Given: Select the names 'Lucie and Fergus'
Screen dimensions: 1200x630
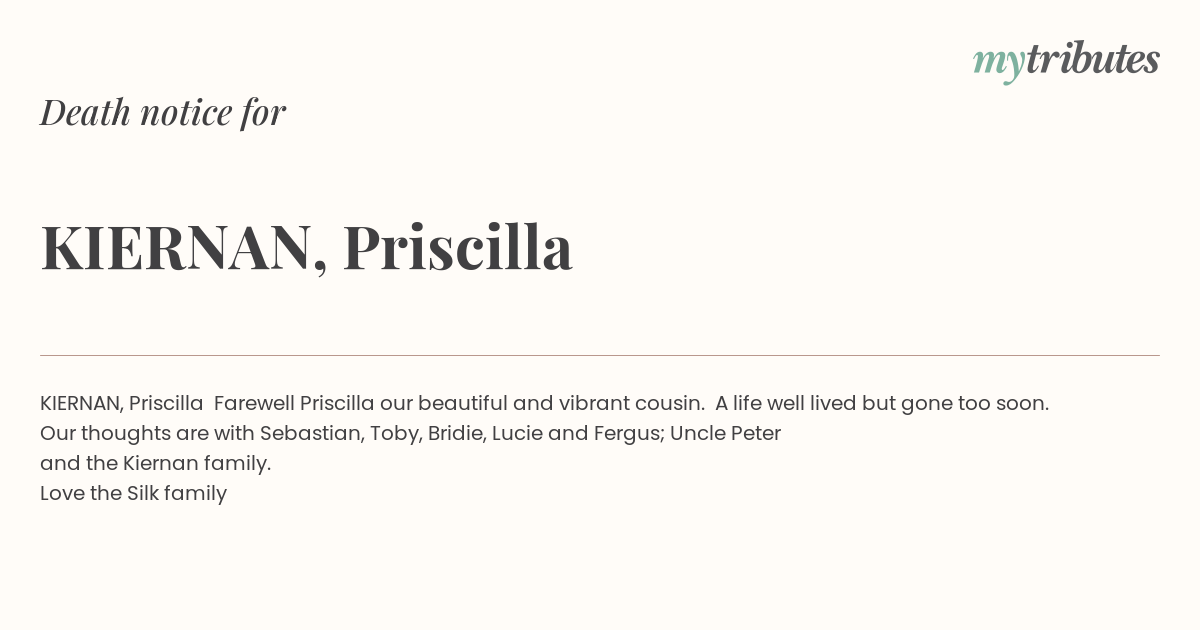Looking at the screenshot, I should pos(578,435).
